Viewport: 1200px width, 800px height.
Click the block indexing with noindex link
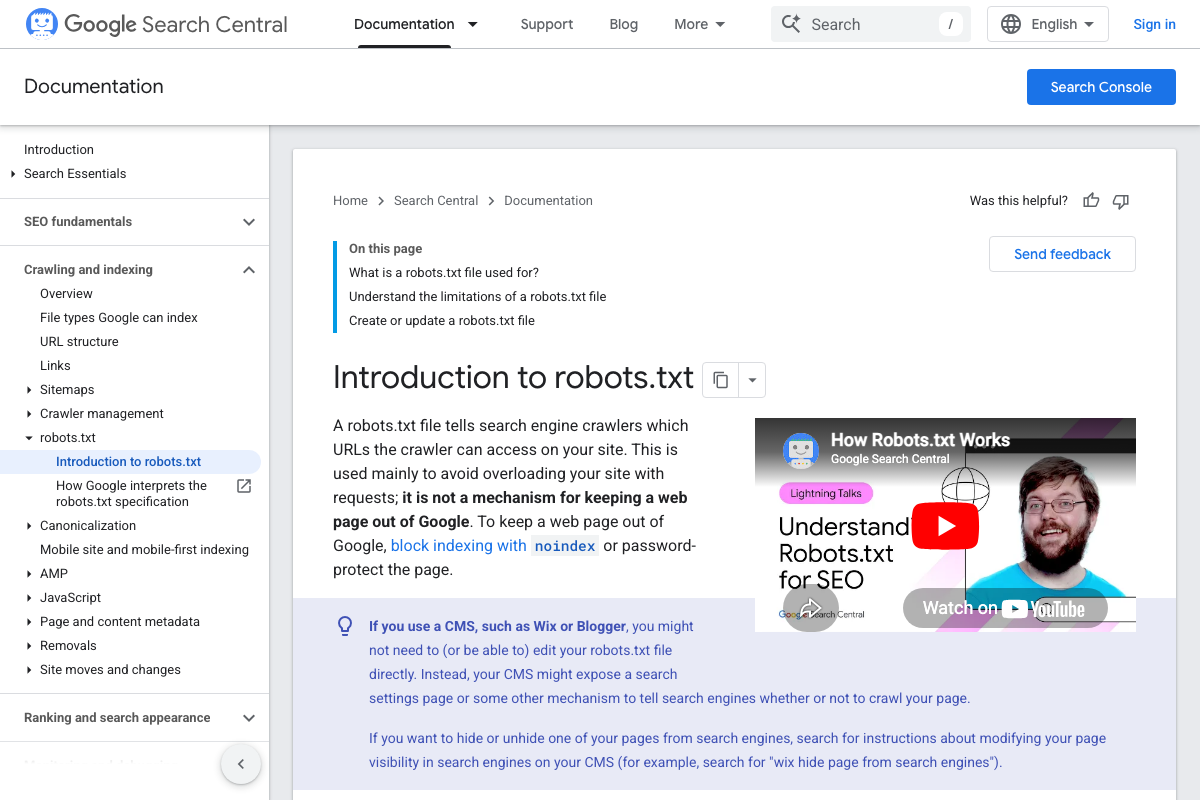(x=494, y=545)
